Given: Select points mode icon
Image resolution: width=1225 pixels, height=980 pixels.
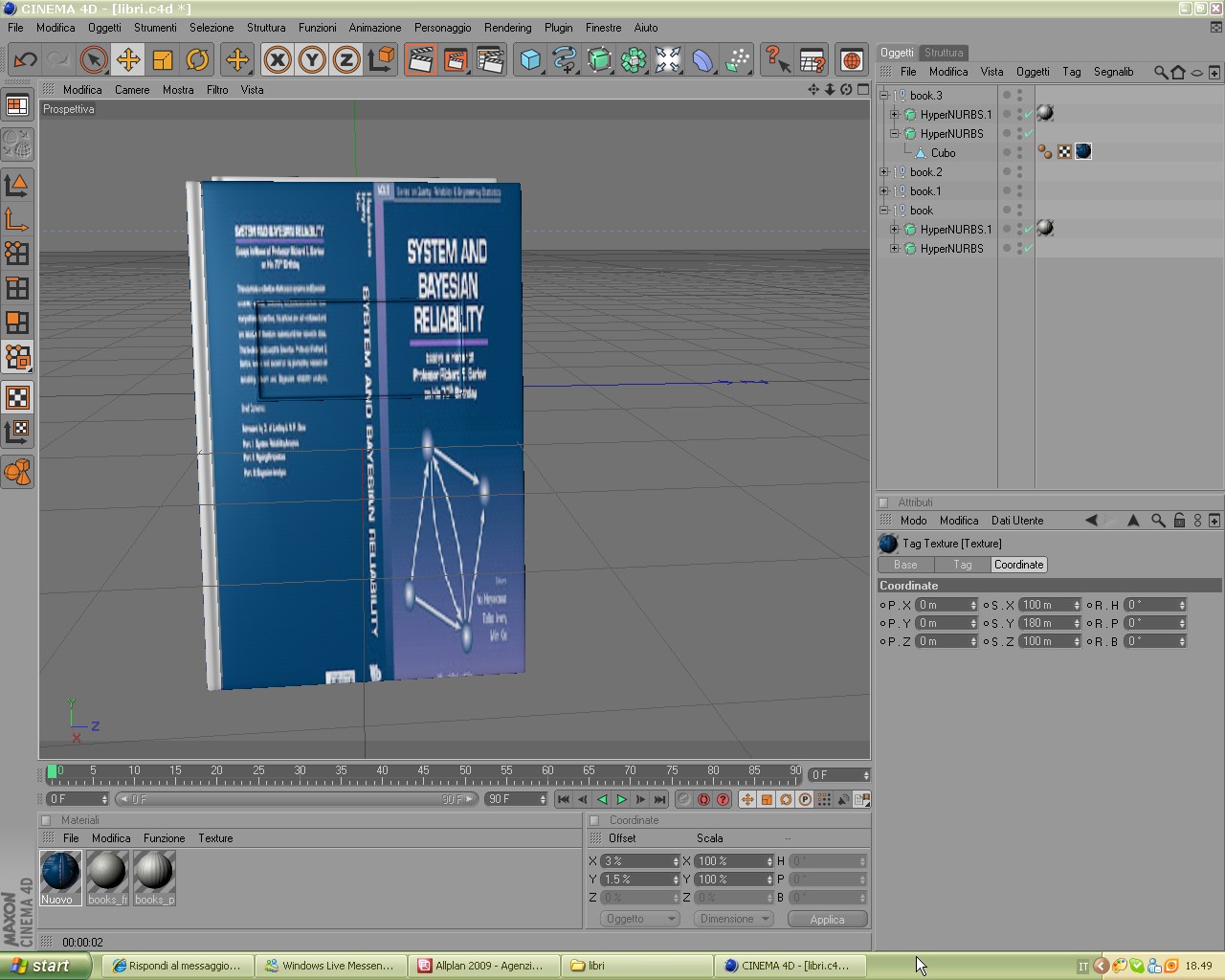Looking at the screenshot, I should (17, 254).
